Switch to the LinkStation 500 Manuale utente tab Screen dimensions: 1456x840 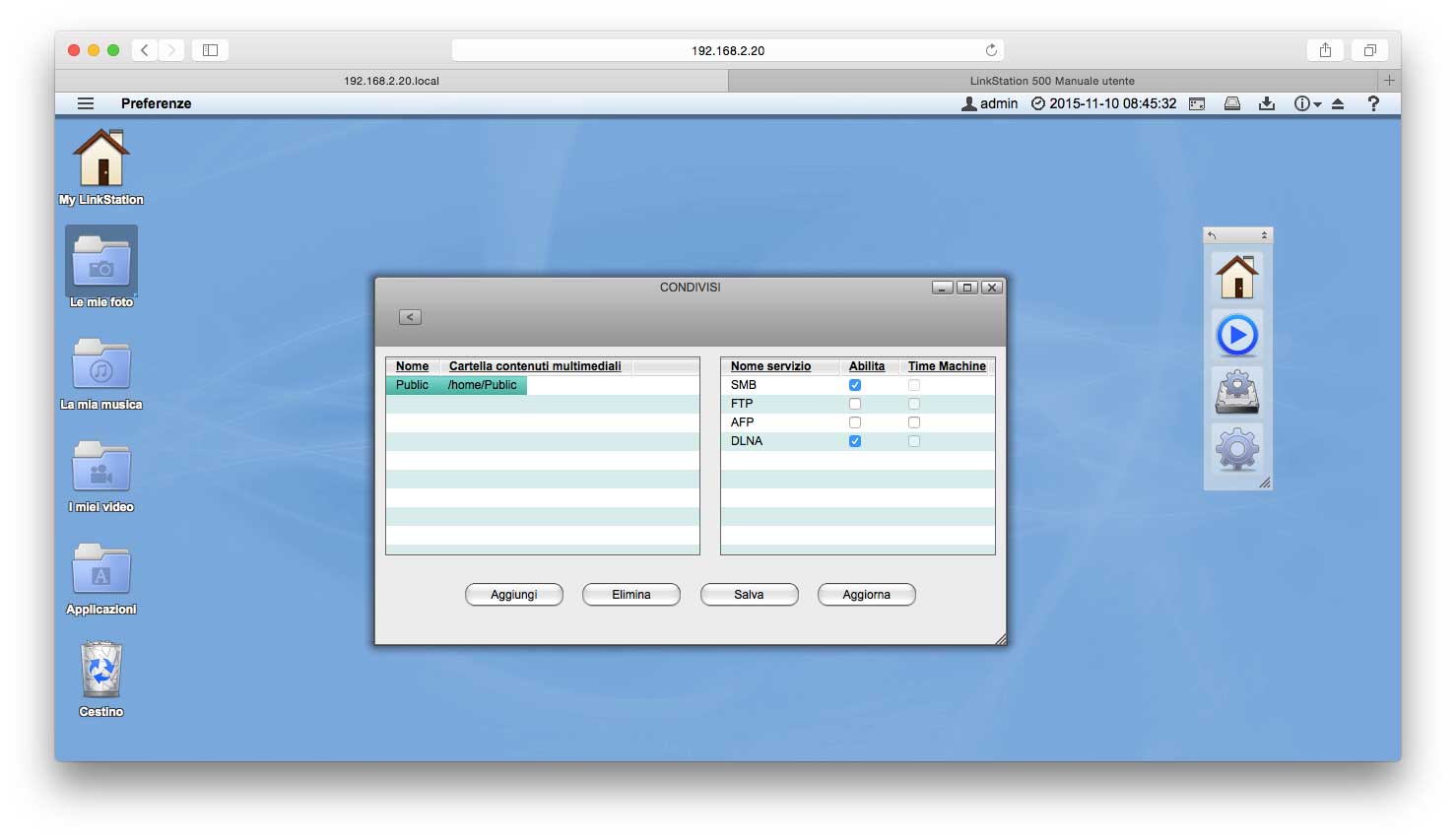tap(1052, 81)
